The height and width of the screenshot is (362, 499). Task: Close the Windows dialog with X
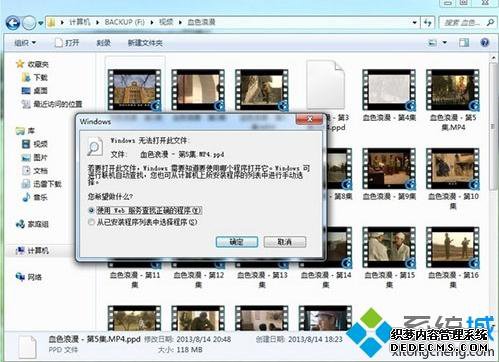point(309,119)
